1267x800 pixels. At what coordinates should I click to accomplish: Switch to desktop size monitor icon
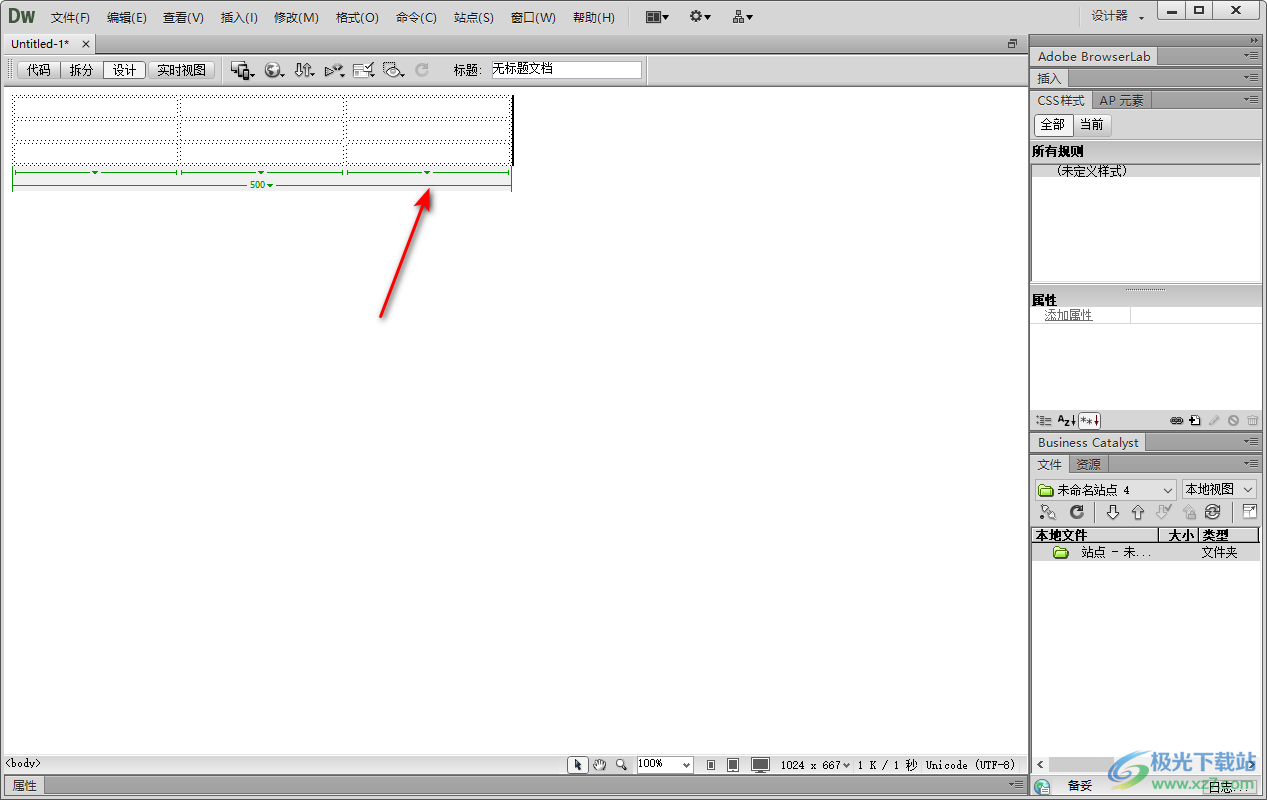click(x=760, y=764)
